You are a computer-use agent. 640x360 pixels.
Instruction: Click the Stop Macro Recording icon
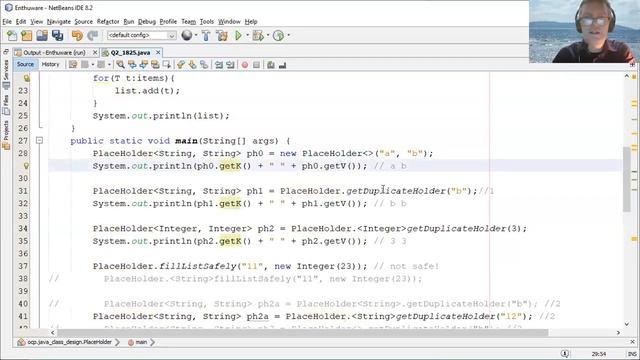point(256,64)
